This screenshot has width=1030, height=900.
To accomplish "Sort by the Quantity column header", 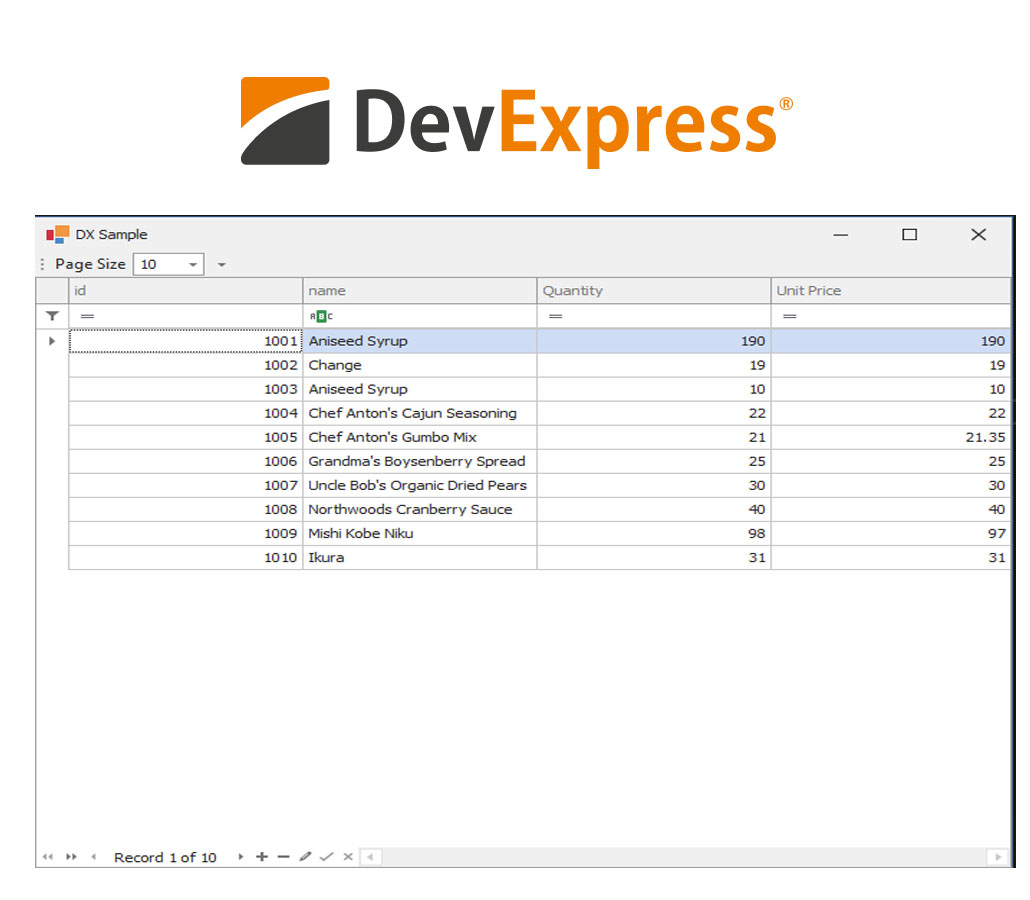I will tap(654, 290).
